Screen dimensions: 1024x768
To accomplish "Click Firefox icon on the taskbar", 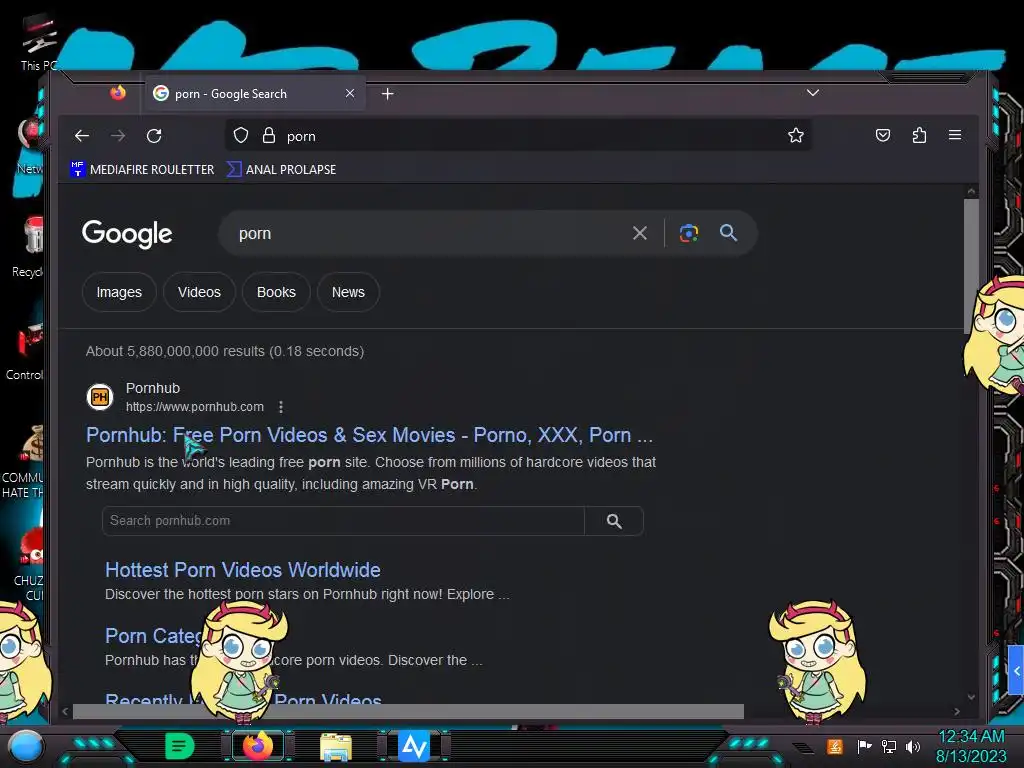I will [x=258, y=746].
